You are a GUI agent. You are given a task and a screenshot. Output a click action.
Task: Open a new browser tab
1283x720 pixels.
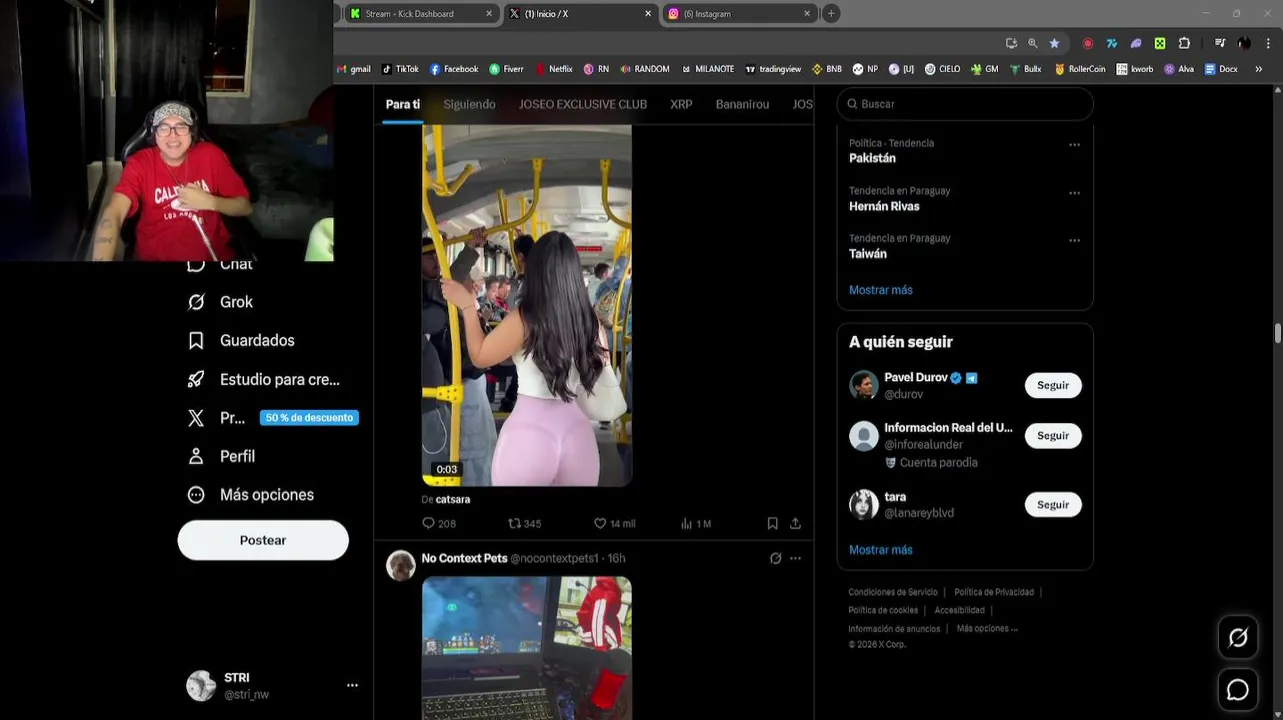pos(831,14)
